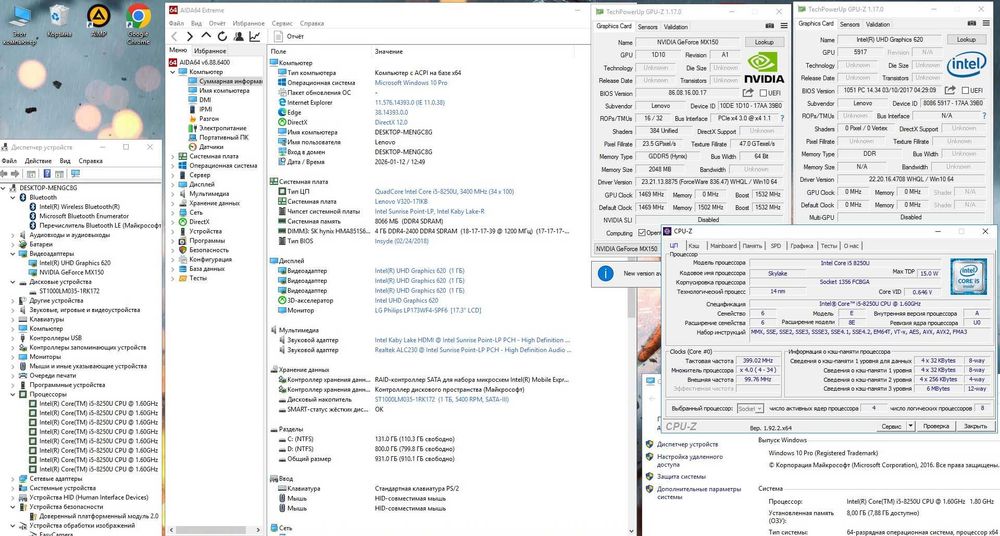
Task: Open Sensors tab in NVIDIA GPU-Z window
Action: pyautogui.click(x=647, y=27)
